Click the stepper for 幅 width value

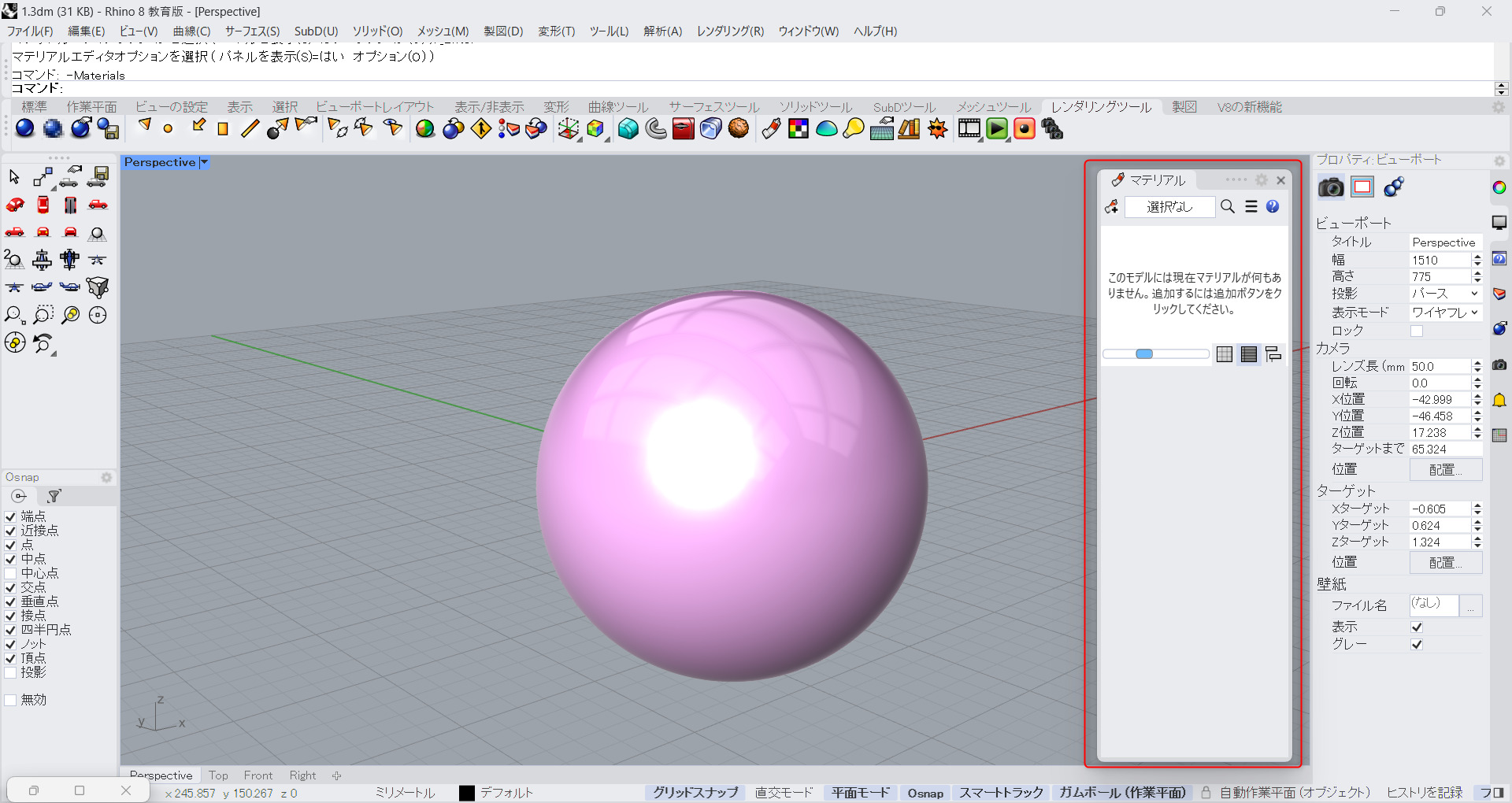point(1477,260)
